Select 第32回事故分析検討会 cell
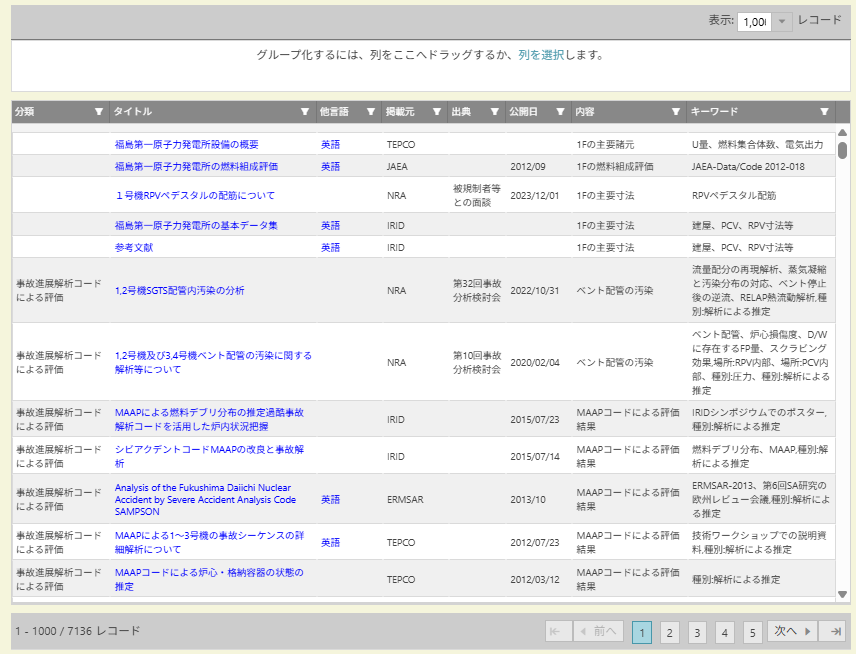 coord(477,290)
